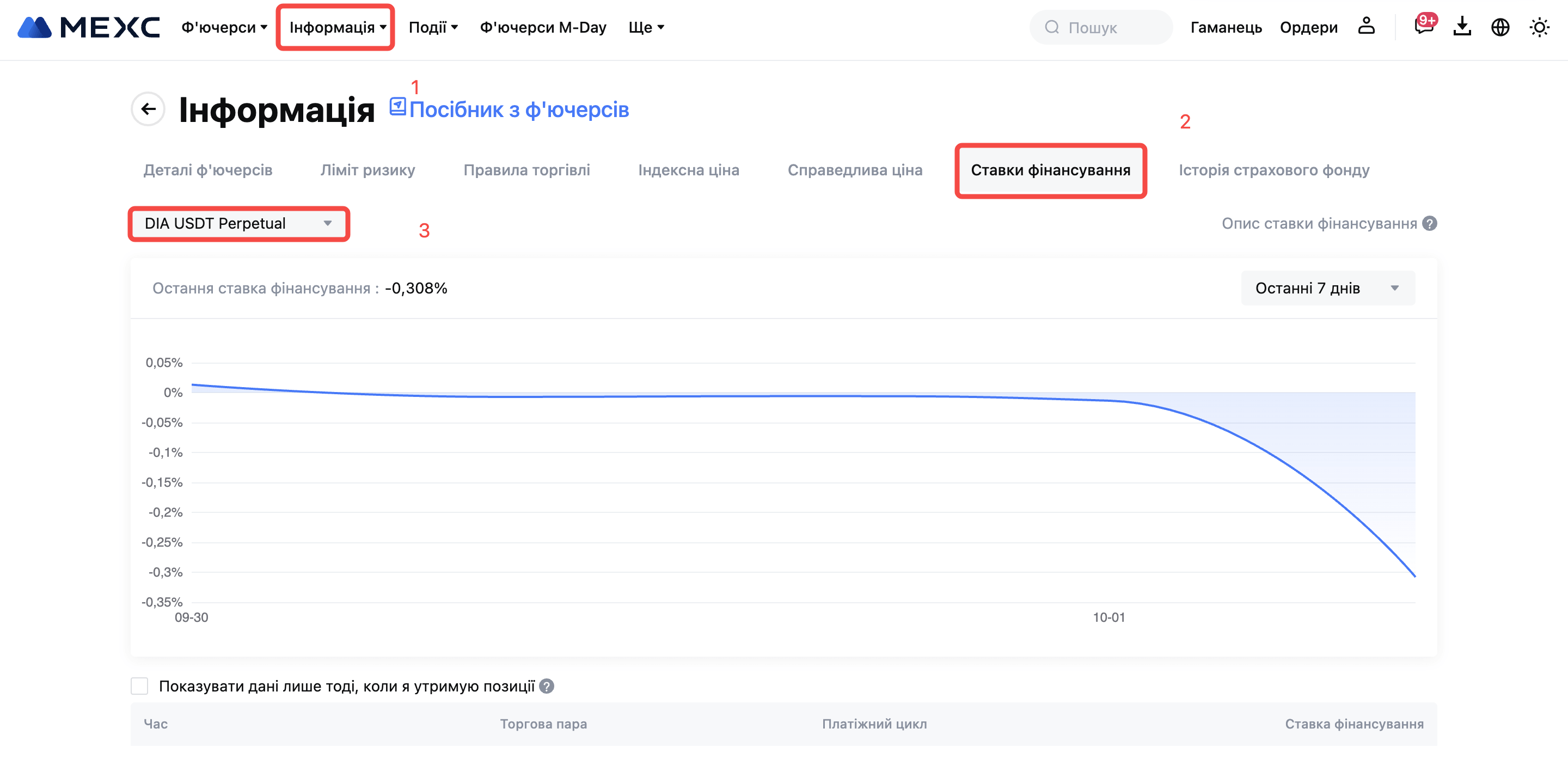This screenshot has width=1568, height=759.
Task: Click help icon beside funding rate description
Action: click(1430, 224)
